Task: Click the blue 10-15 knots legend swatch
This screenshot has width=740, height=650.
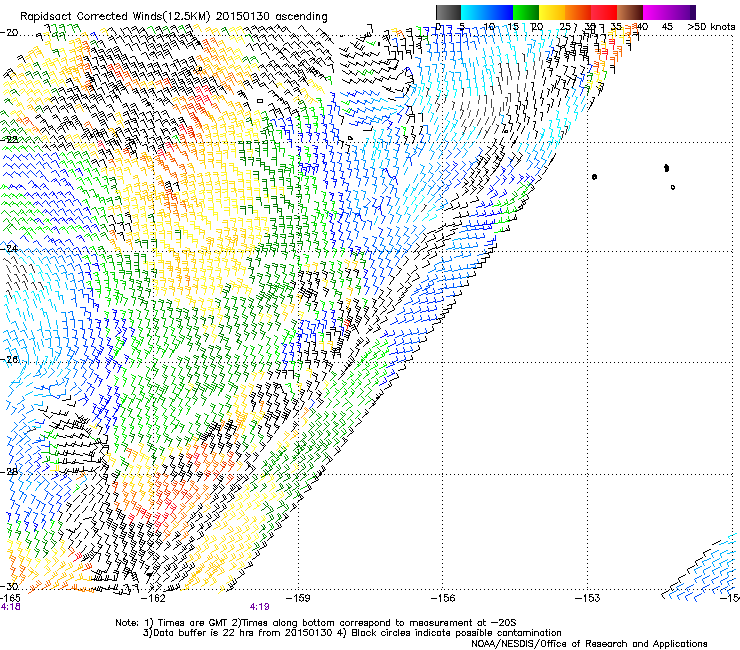Action: [x=500, y=12]
